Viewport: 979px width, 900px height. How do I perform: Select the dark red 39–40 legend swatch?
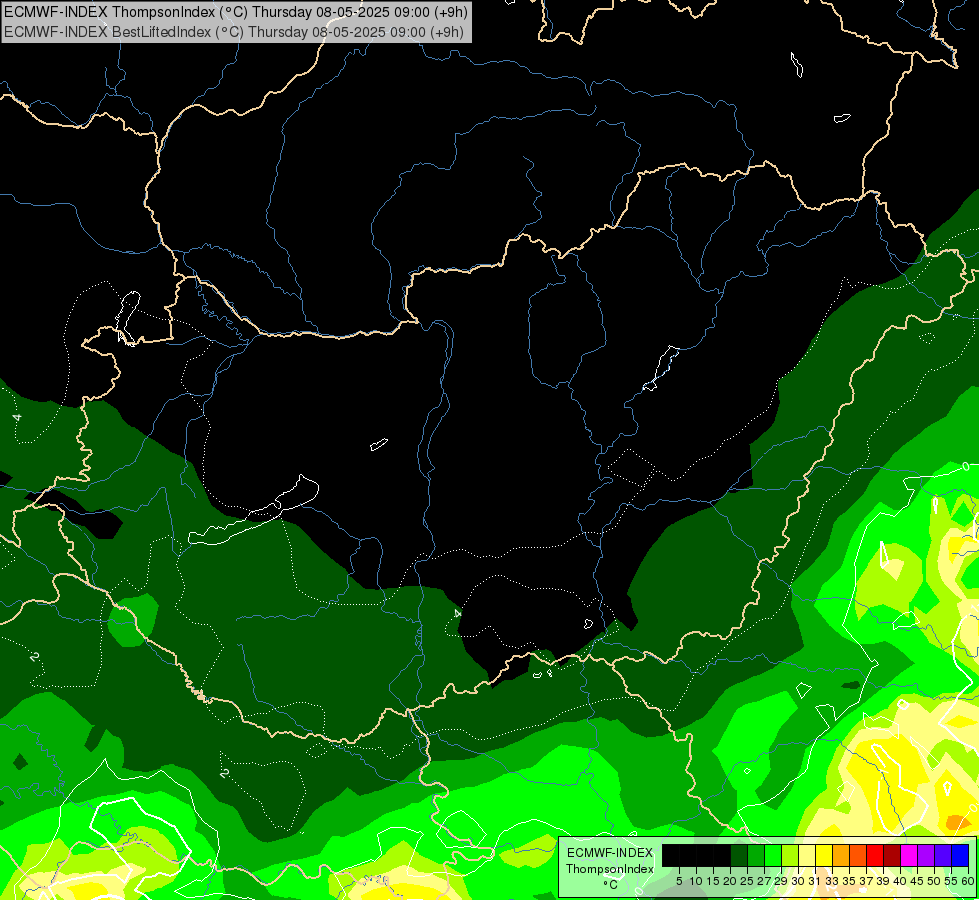pyautogui.click(x=892, y=855)
